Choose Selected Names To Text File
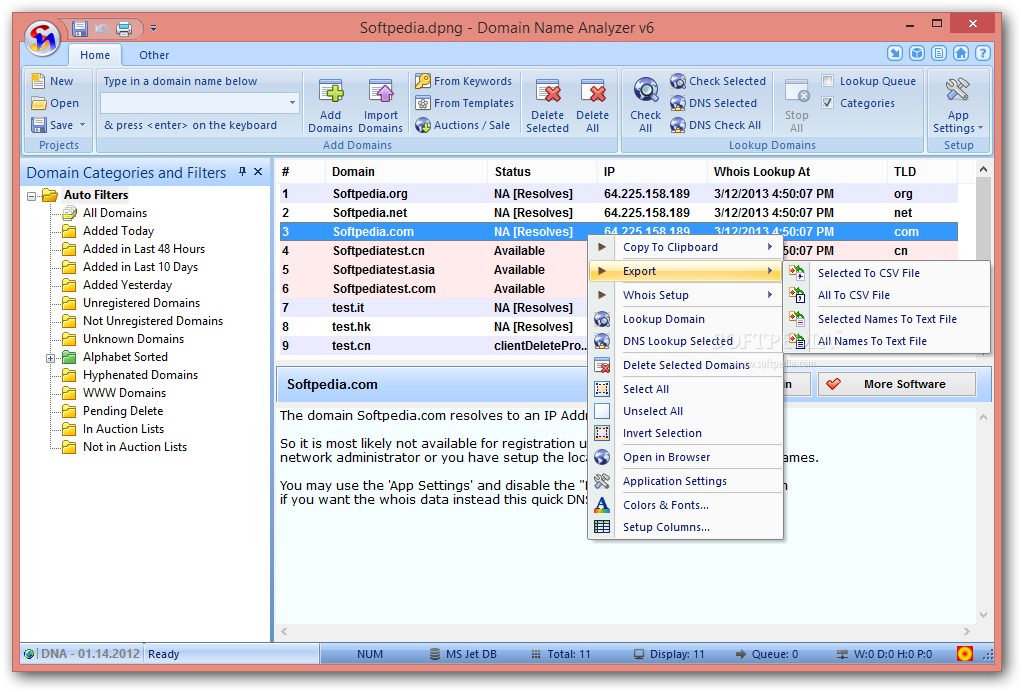1022x692 pixels. (x=887, y=319)
